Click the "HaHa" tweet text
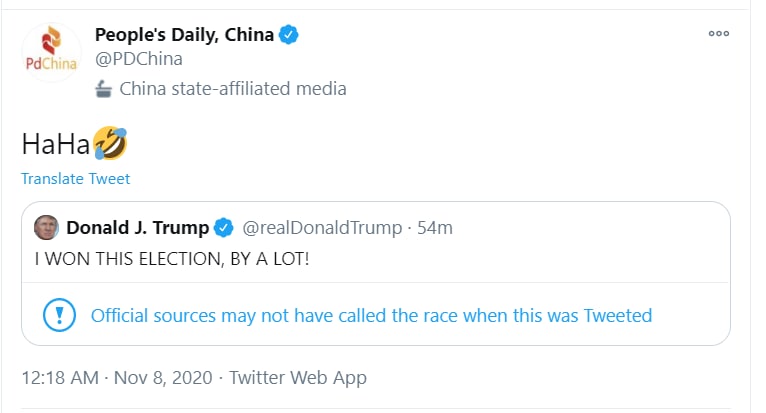This screenshot has height=413, width=766. click(x=56, y=145)
